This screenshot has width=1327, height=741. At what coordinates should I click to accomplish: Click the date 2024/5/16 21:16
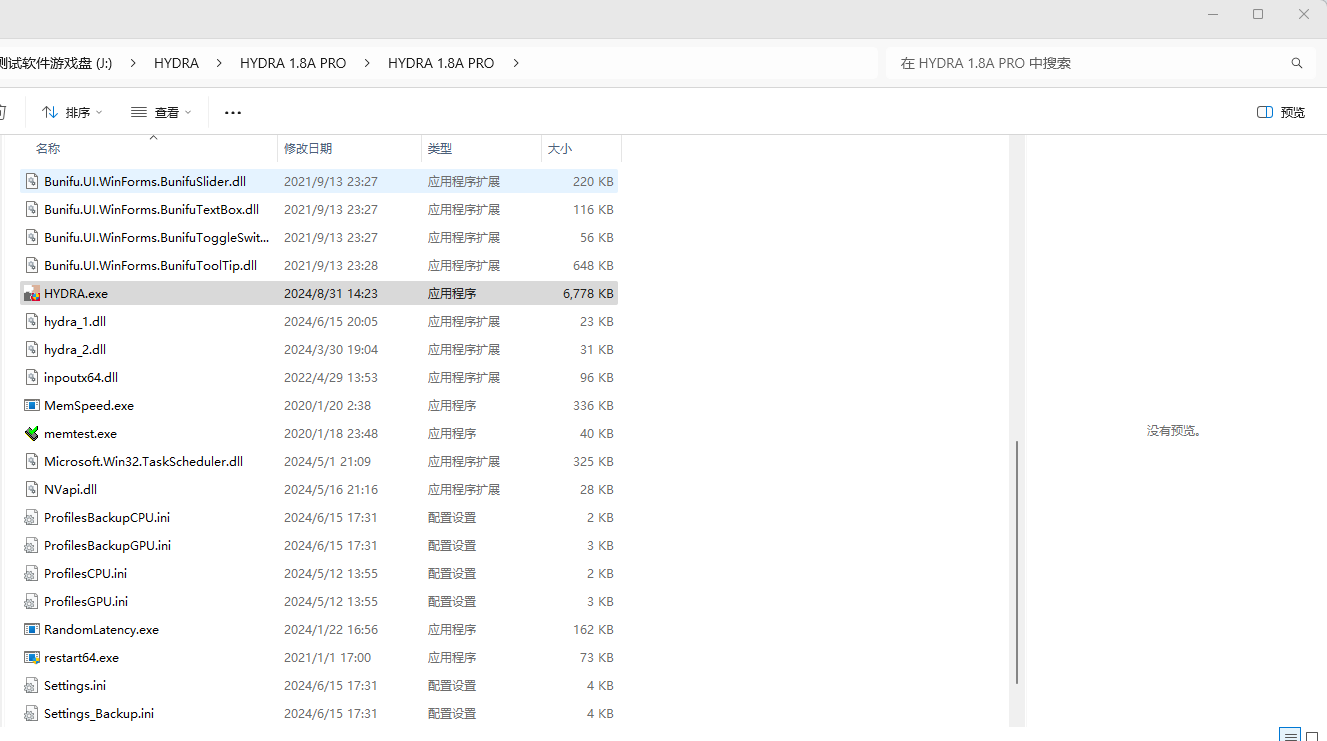(331, 490)
